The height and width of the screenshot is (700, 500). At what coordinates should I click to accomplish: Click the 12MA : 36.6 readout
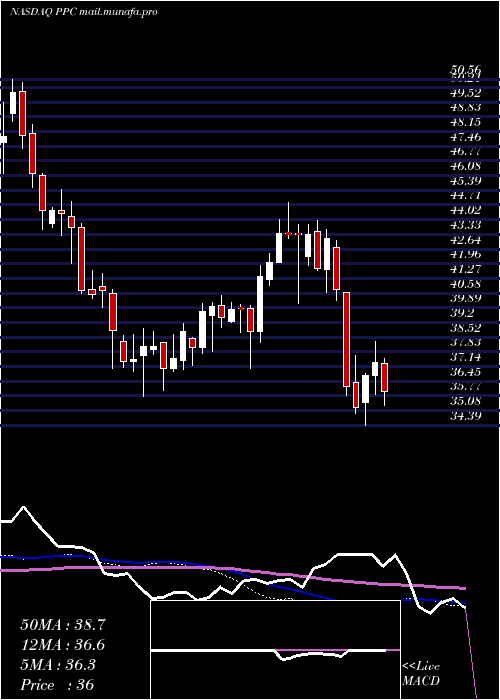(x=63, y=645)
